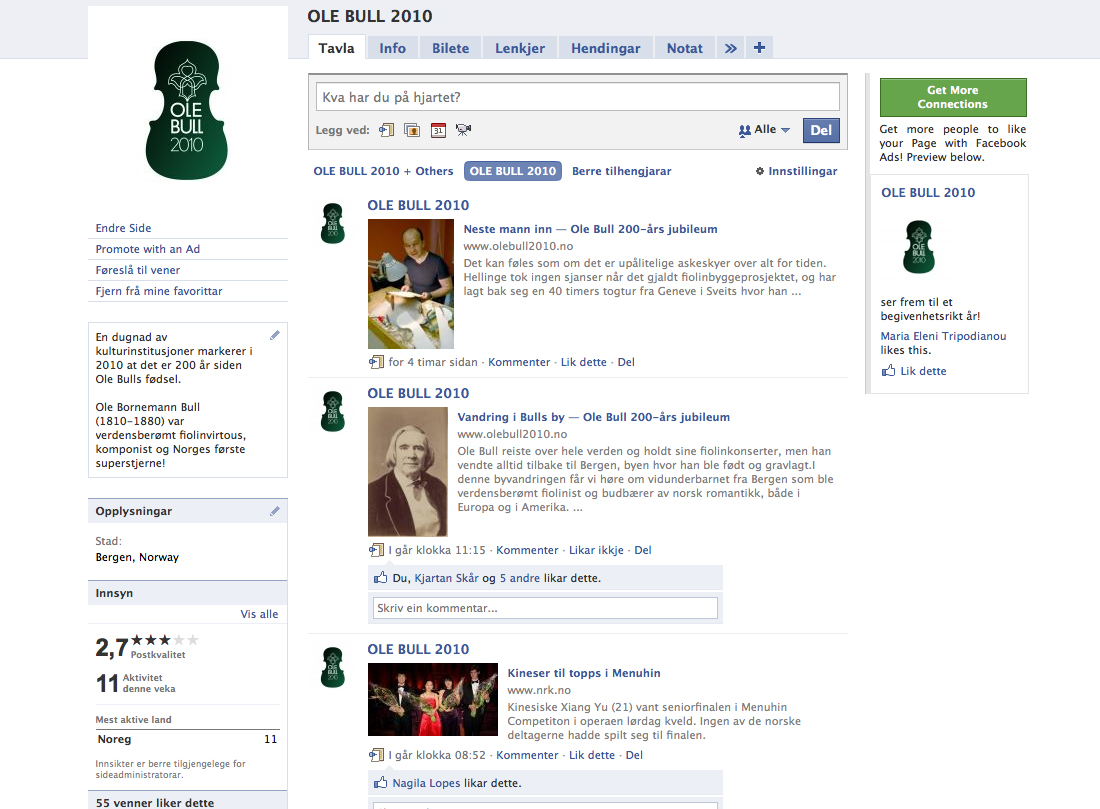This screenshot has height=809, width=1100.
Task: Click 'Føreslå til vener'
Action: coord(138,270)
